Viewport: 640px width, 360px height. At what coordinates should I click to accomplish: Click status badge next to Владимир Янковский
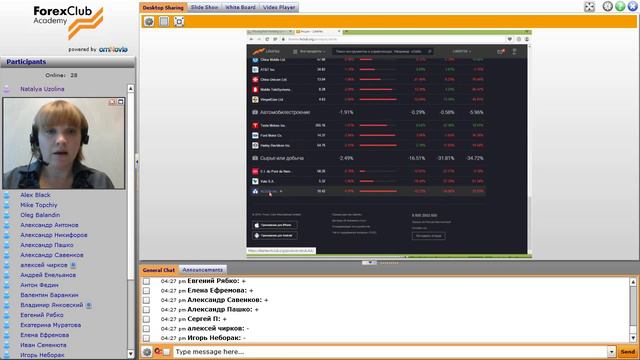coord(89,305)
